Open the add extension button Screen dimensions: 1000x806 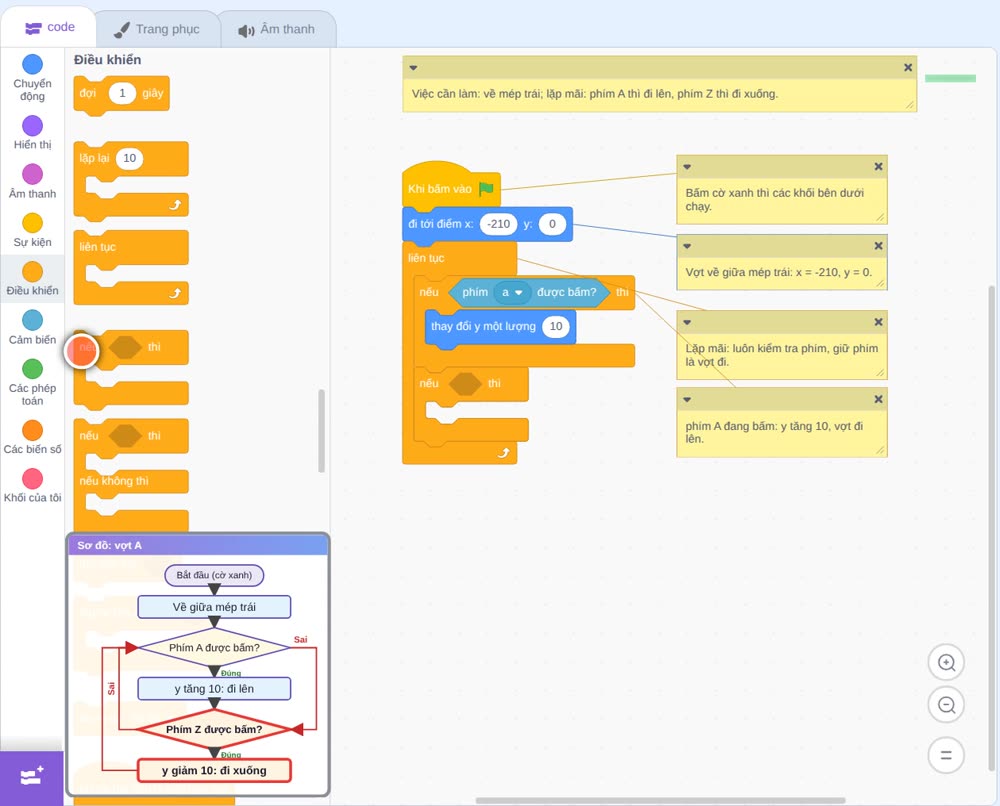[x=32, y=777]
